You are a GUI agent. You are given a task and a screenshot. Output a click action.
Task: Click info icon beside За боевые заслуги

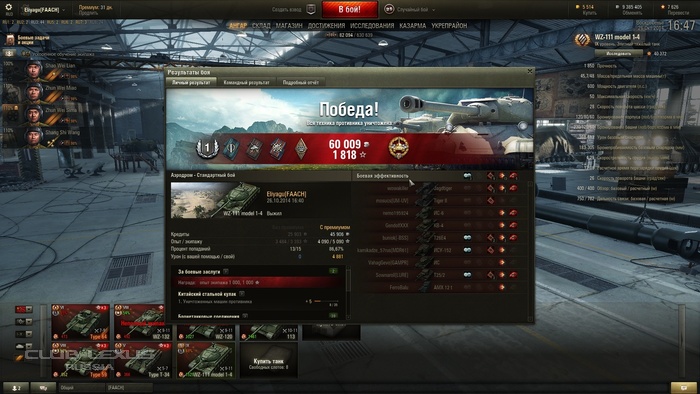pyautogui.click(x=226, y=271)
